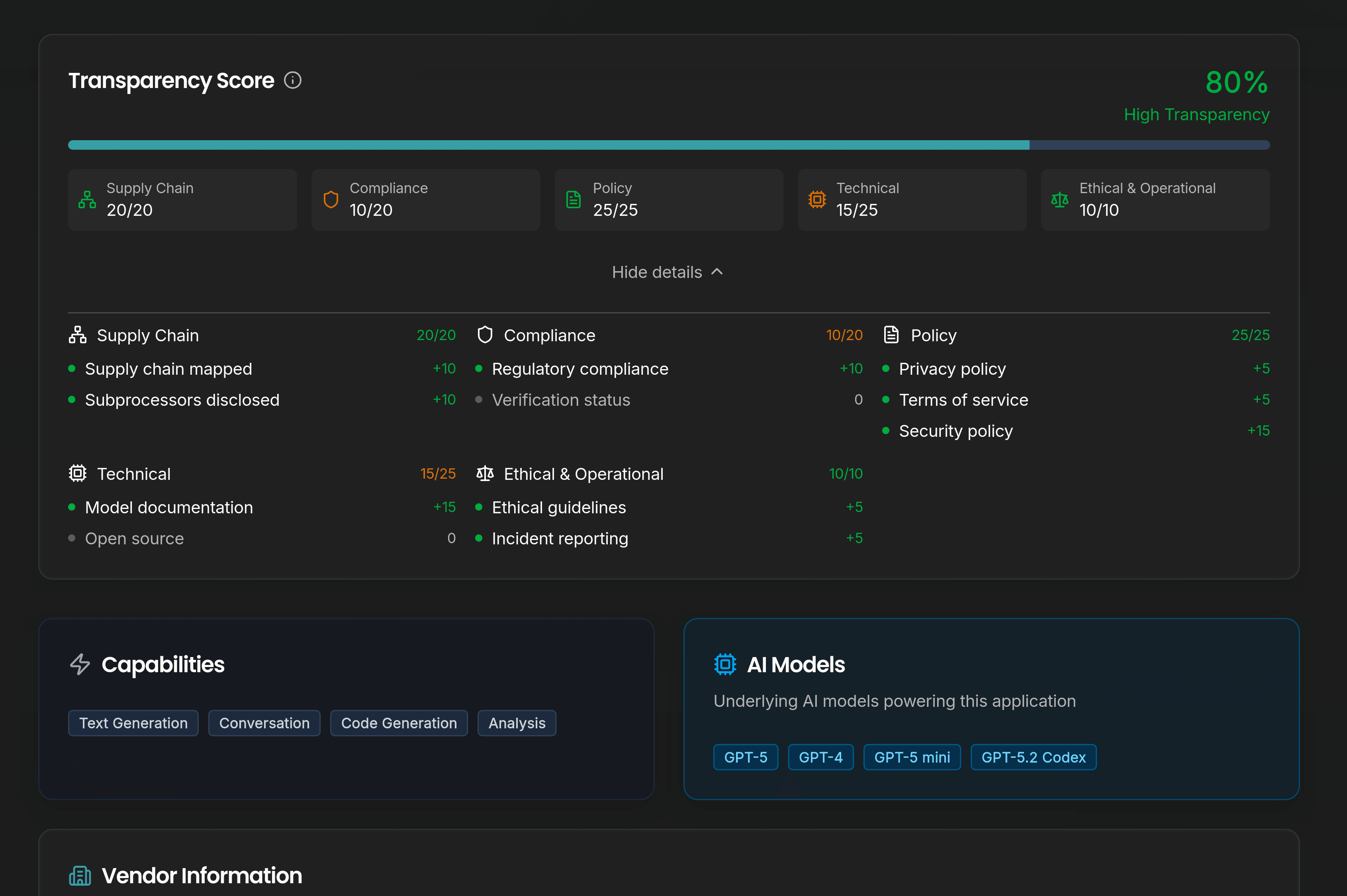
Task: Click the Text Generation capability tag
Action: [x=133, y=723]
